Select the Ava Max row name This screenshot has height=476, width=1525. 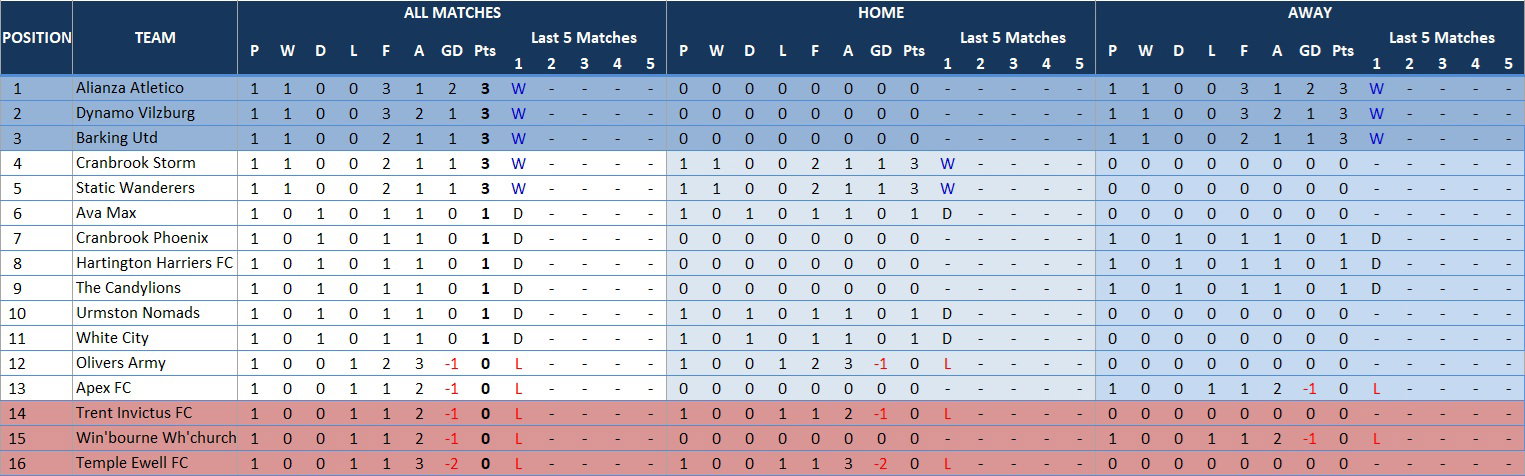point(155,213)
